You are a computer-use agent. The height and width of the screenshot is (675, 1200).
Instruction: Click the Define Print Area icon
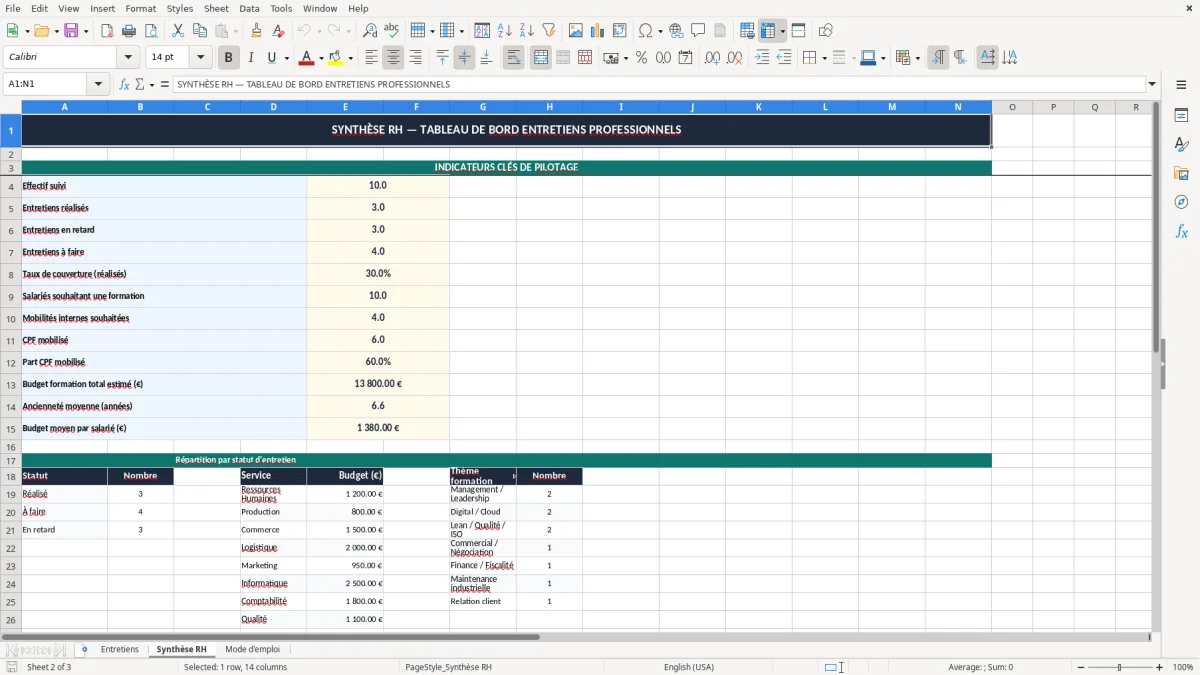(747, 31)
